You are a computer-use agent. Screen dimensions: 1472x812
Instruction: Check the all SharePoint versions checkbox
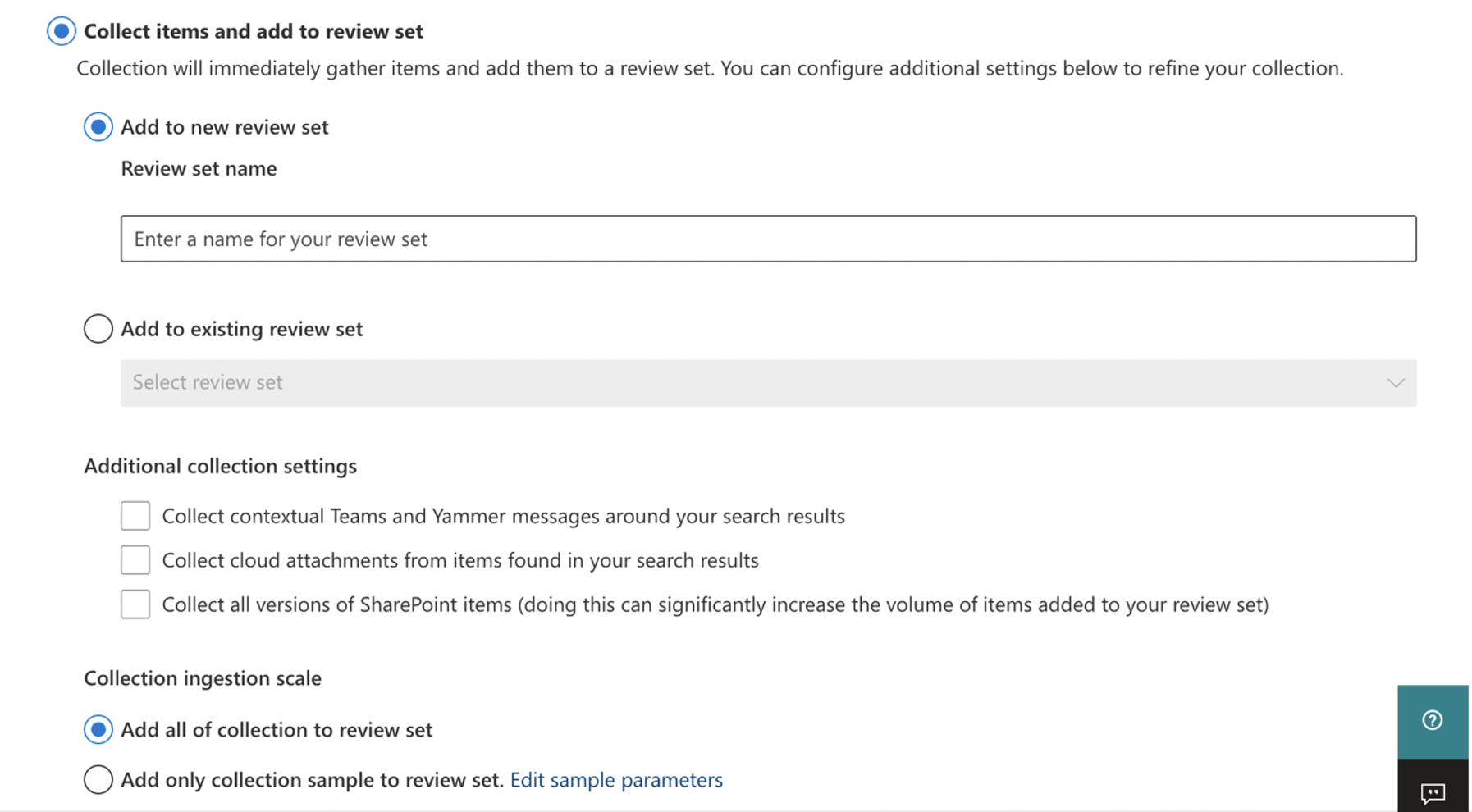(x=135, y=604)
